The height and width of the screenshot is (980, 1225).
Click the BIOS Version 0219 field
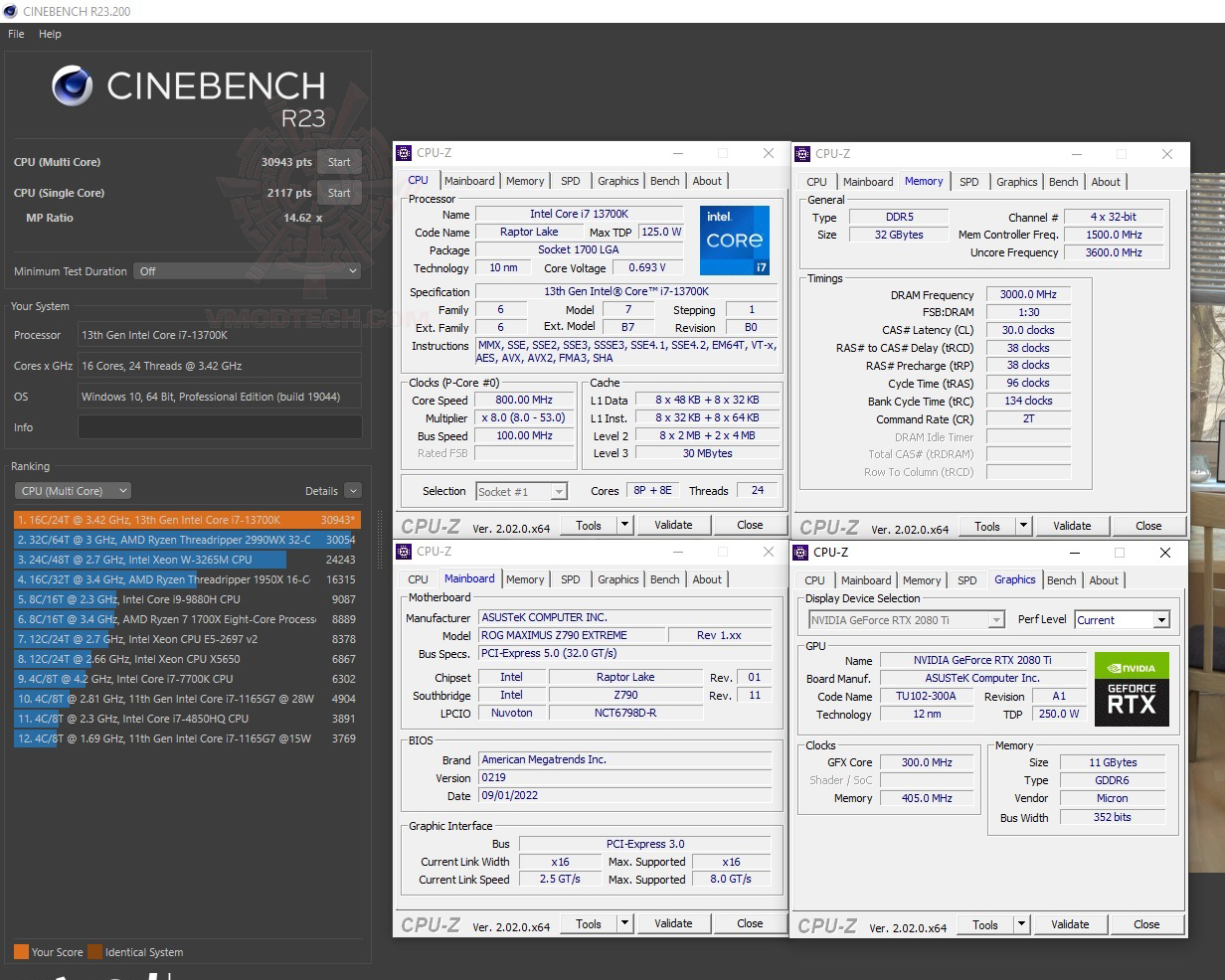625,778
